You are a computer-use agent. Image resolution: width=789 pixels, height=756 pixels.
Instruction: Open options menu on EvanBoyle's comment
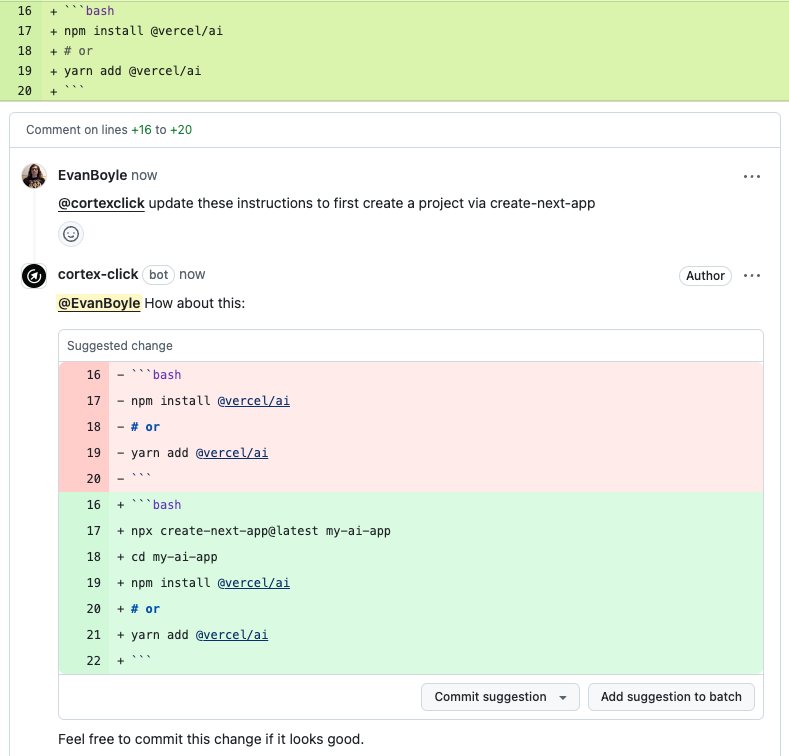click(x=752, y=176)
